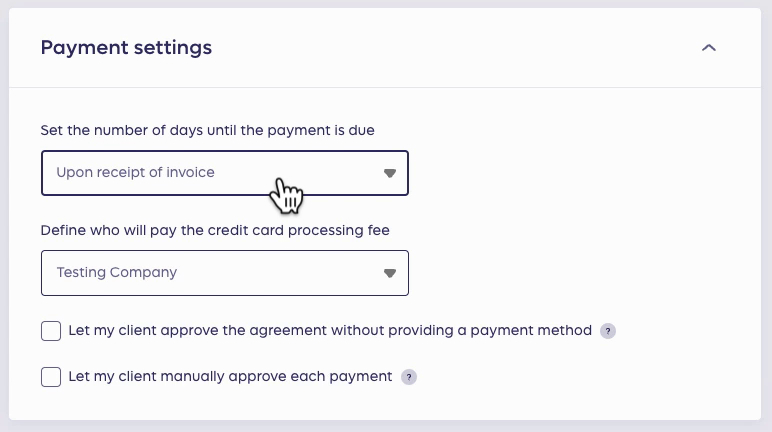This screenshot has height=432, width=772.
Task: Collapse the Payment settings section chevron
Action: [708, 48]
